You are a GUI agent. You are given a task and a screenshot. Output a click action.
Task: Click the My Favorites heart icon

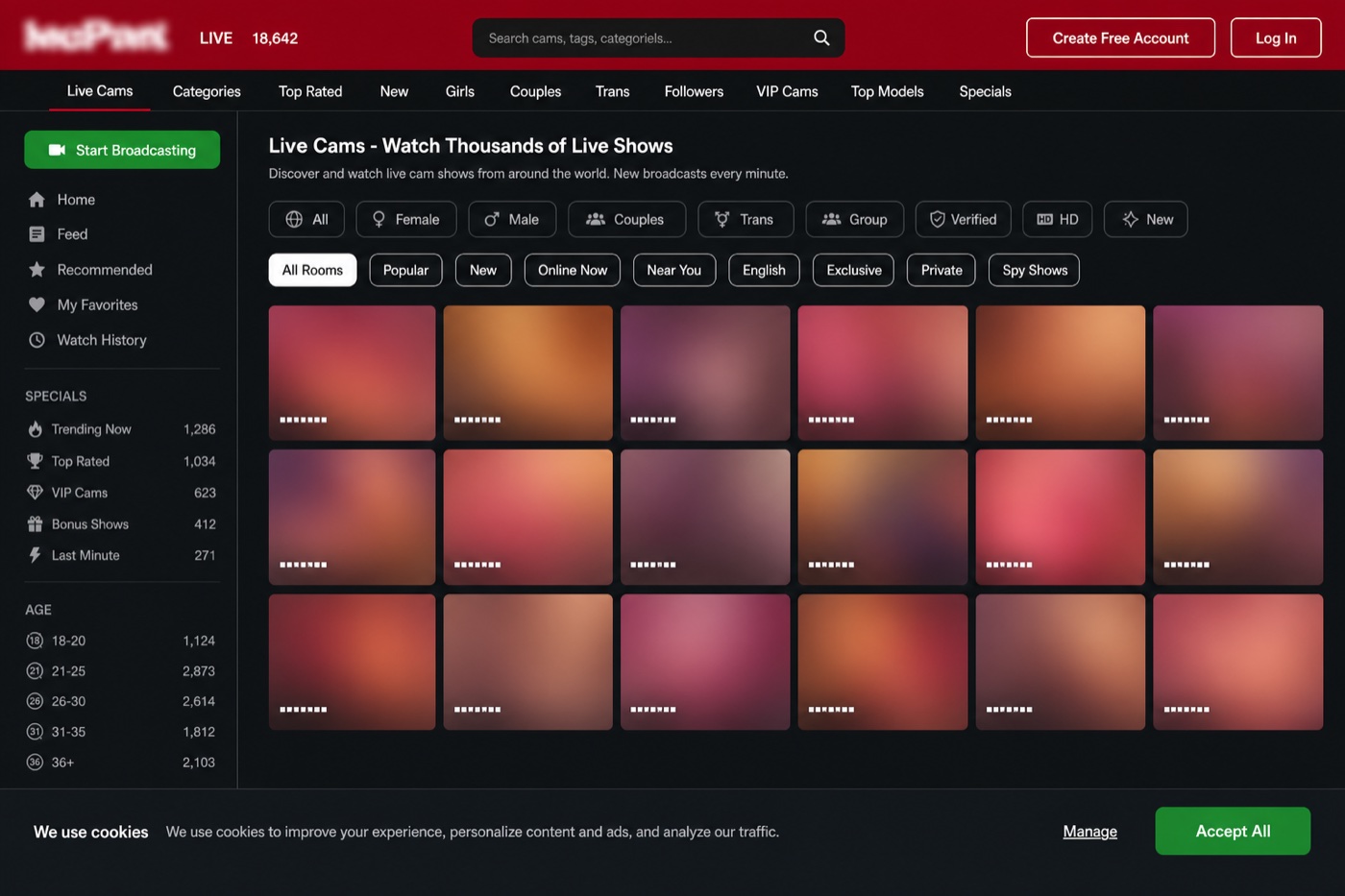(x=37, y=304)
